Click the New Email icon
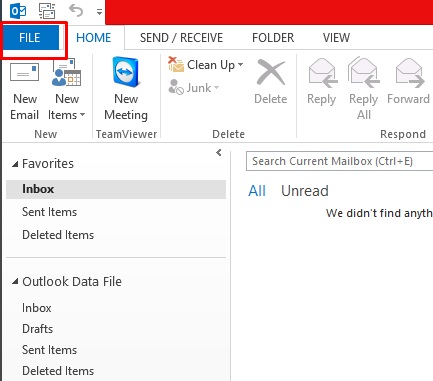This screenshot has width=433, height=381. [x=24, y=73]
